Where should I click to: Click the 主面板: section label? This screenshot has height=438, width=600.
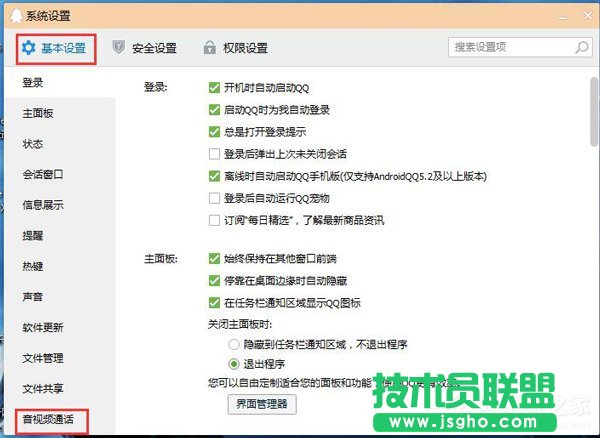coord(161,259)
